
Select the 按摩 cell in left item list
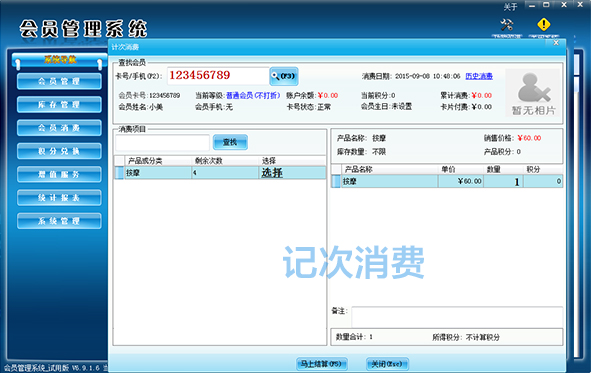(x=158, y=173)
